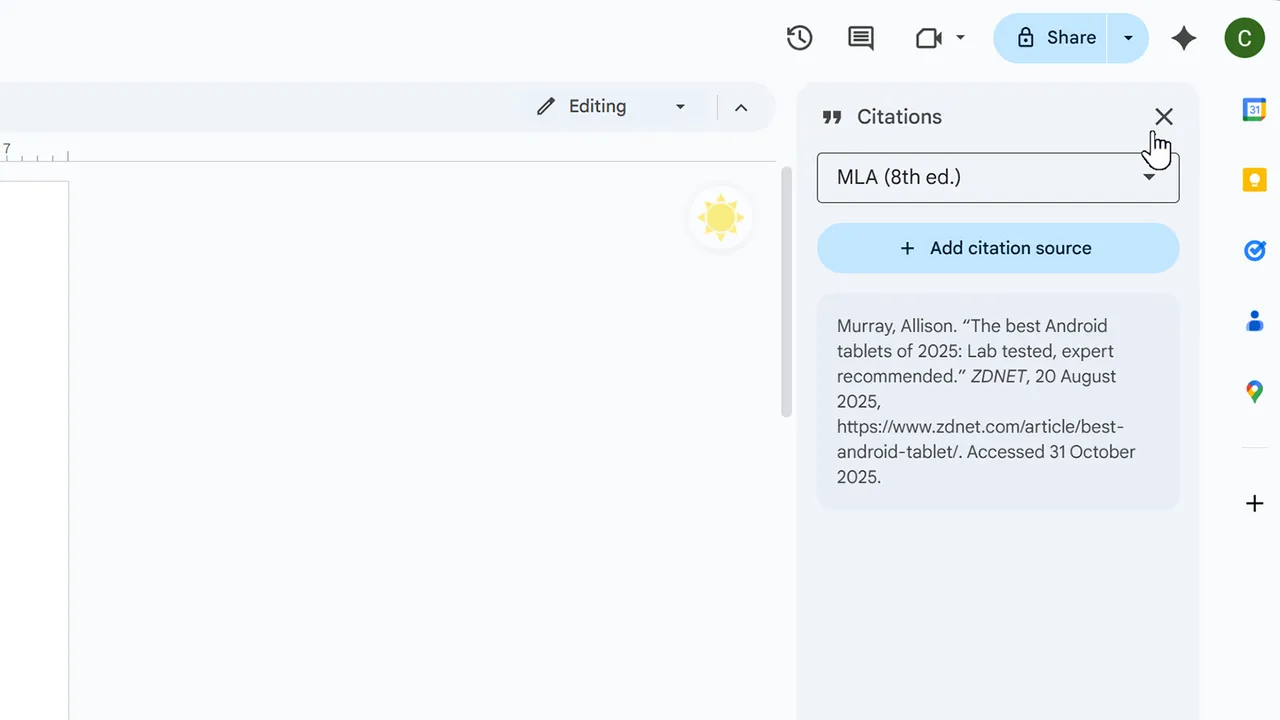Click the Share button
The height and width of the screenshot is (720, 1280).
1060,37
